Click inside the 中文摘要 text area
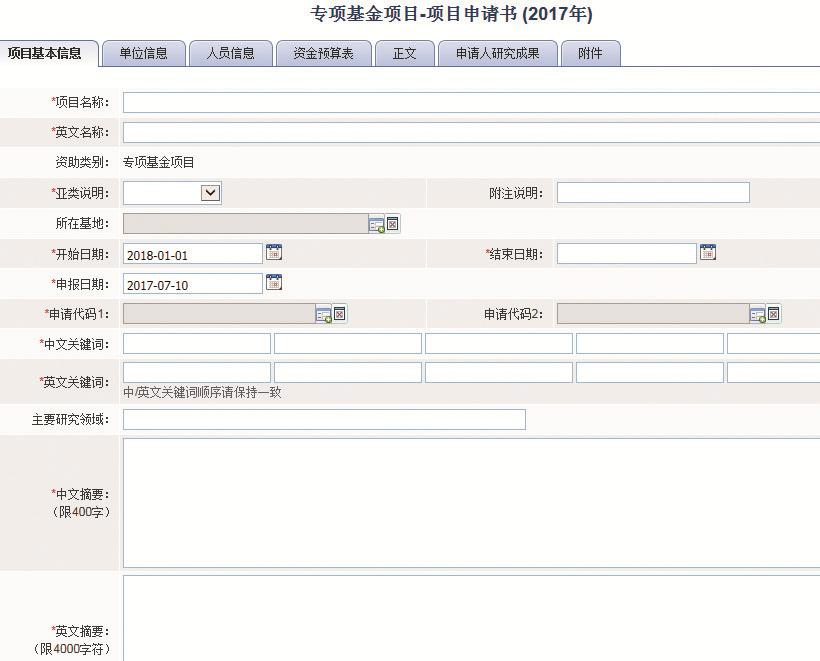820x661 pixels. (470, 503)
